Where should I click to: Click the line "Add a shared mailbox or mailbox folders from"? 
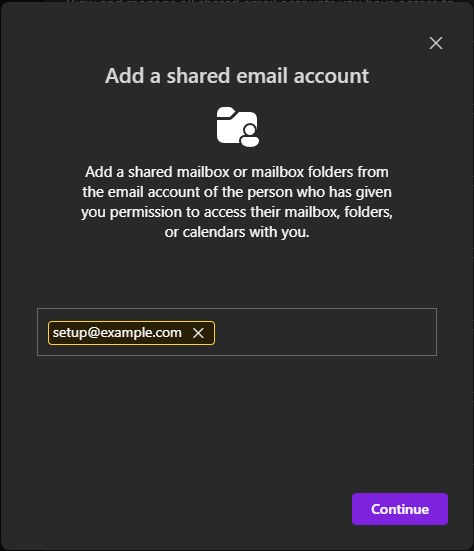point(237,172)
